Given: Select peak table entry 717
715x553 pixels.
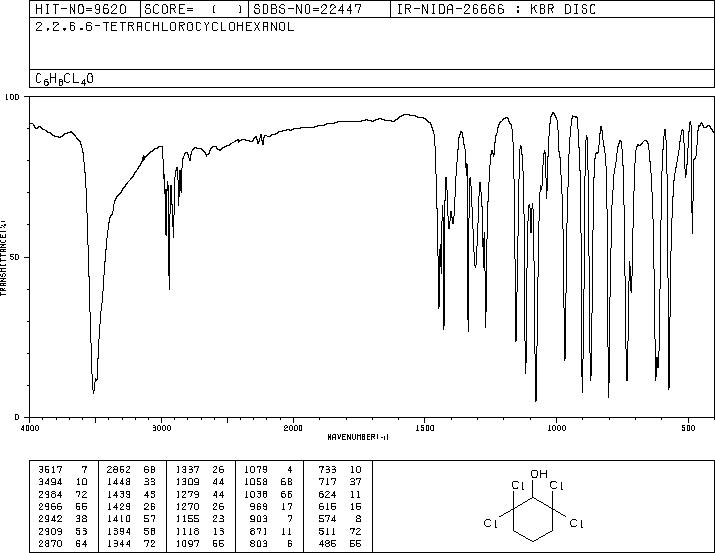Looking at the screenshot, I should 327,481.
